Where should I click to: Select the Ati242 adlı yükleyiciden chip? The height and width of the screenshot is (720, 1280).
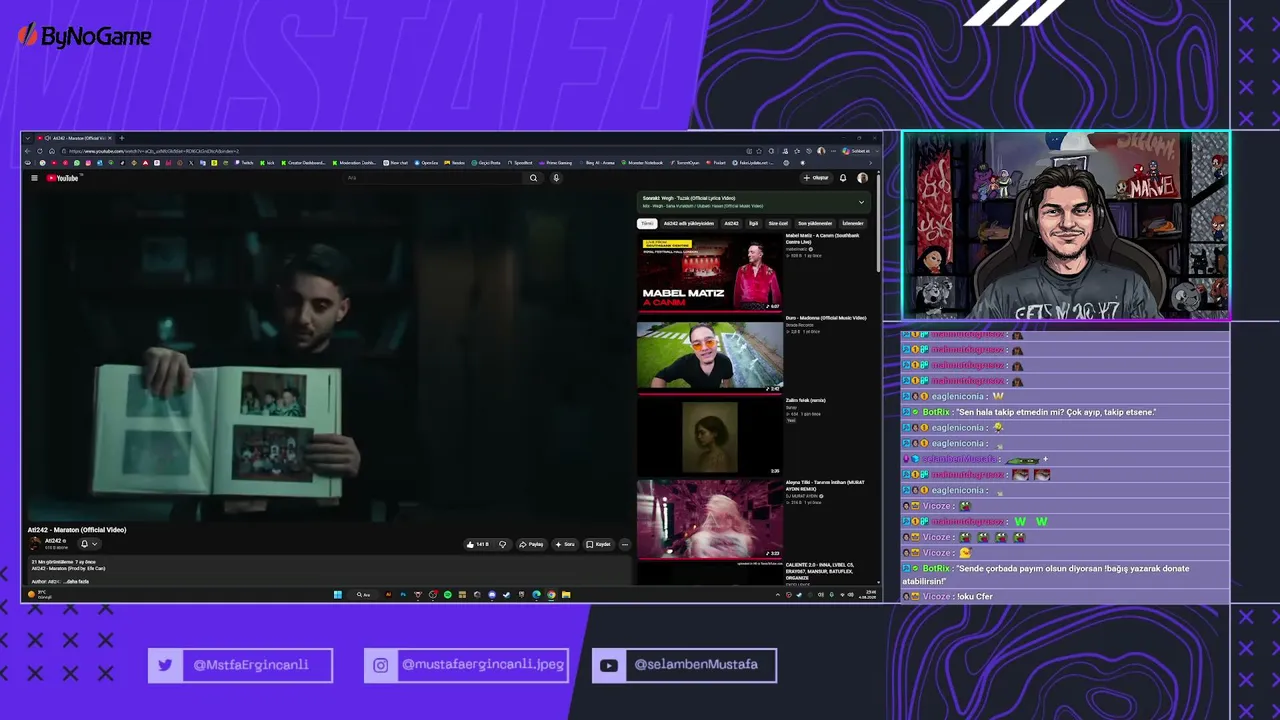689,224
